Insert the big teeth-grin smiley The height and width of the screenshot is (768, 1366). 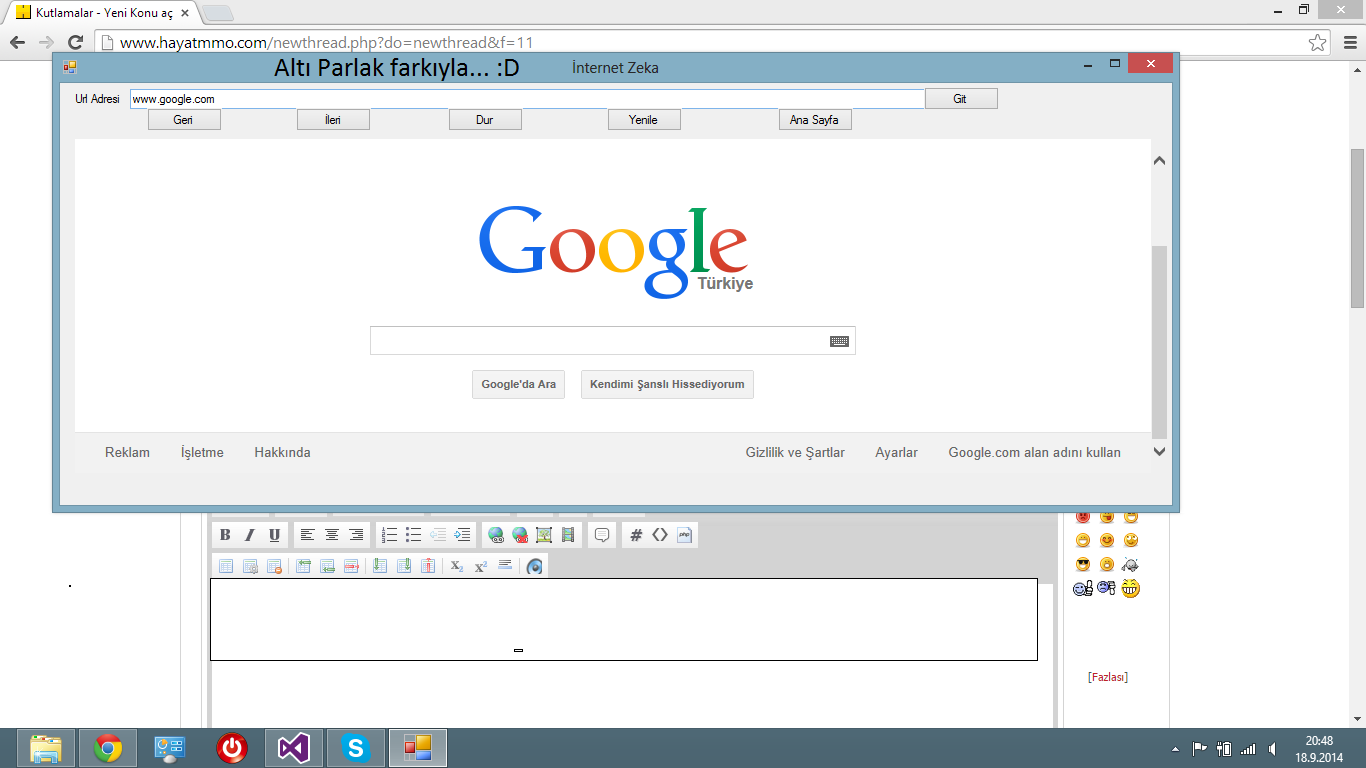coord(1131,589)
